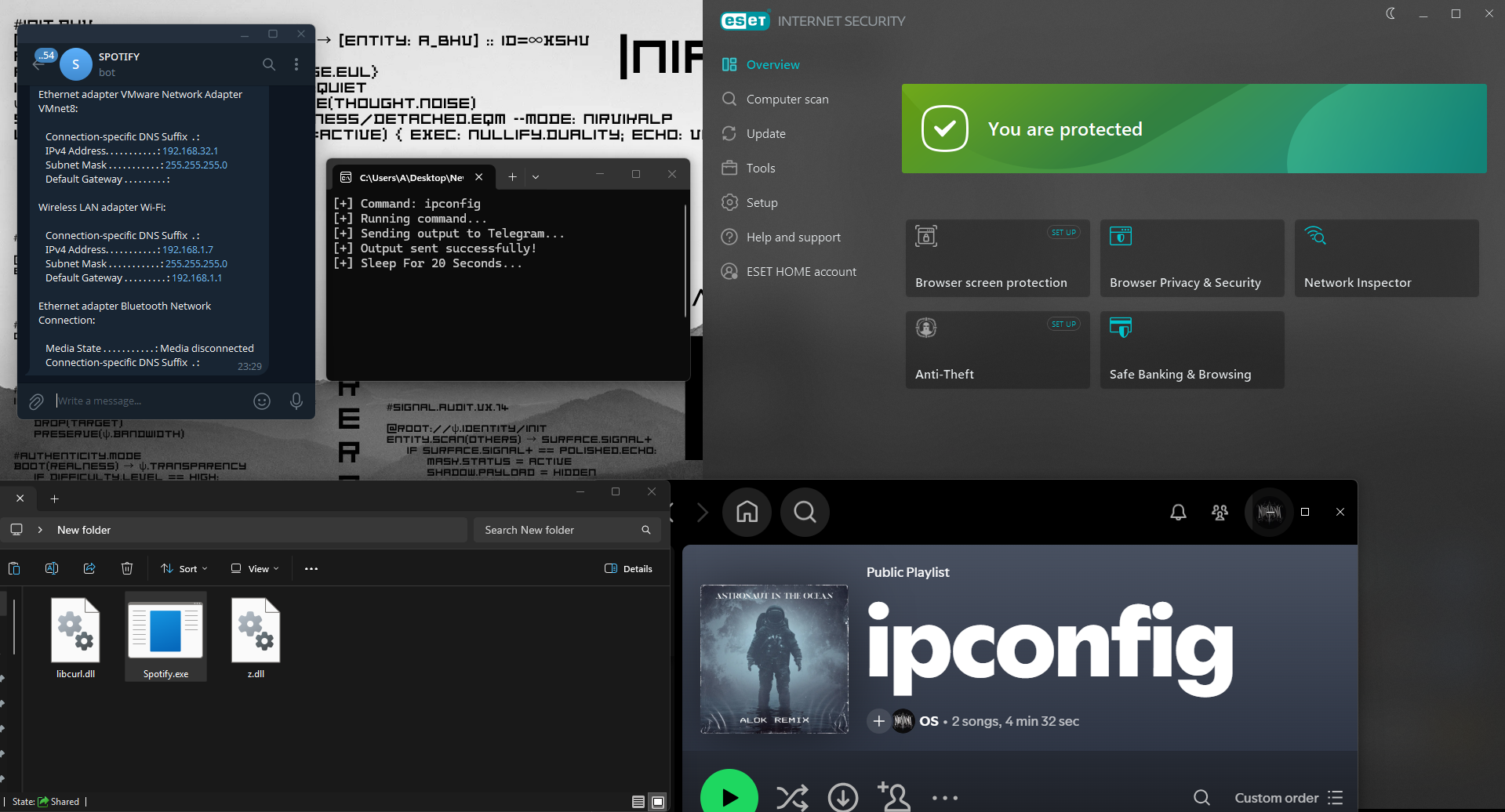Image resolution: width=1505 pixels, height=812 pixels.
Task: Open Spotify user profile avatar
Action: (1269, 512)
